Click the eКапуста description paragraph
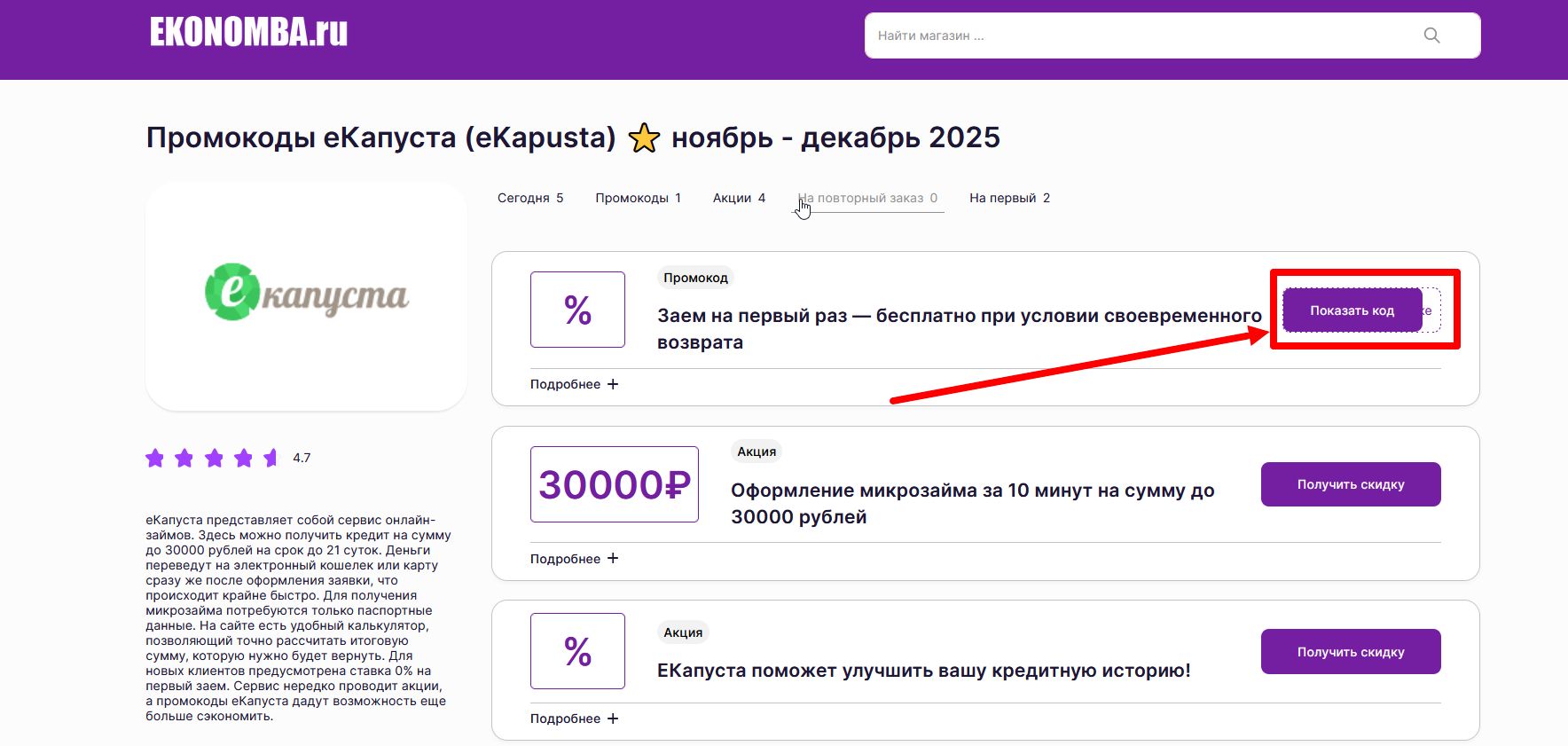This screenshot has width=1568, height=746. pos(299,618)
